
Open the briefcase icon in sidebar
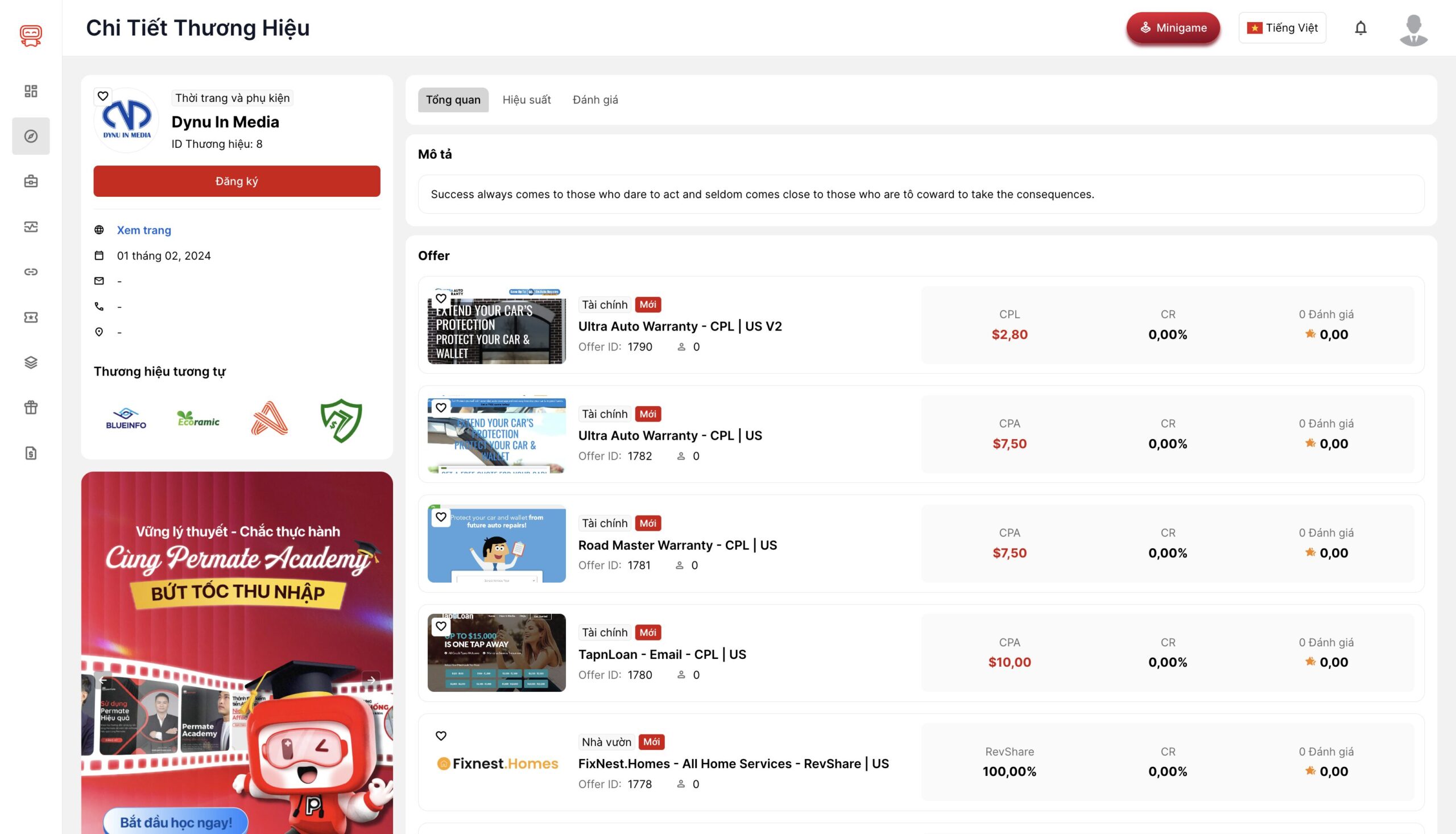point(31,181)
